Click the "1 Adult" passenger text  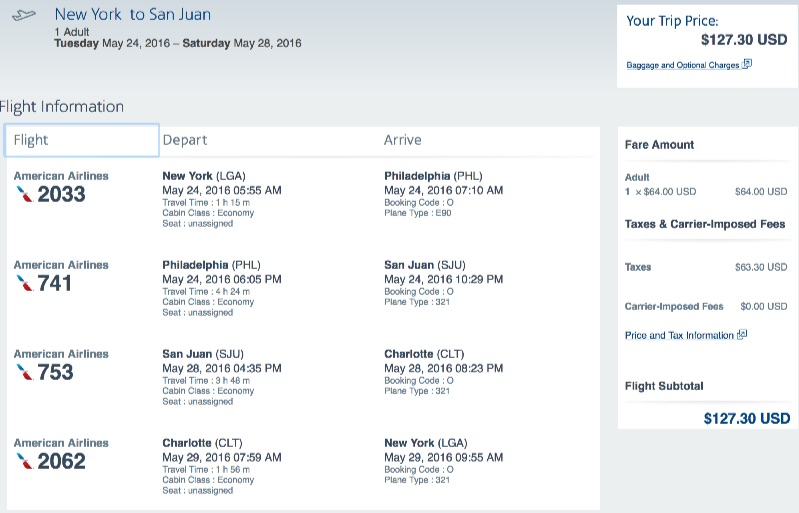coord(72,32)
